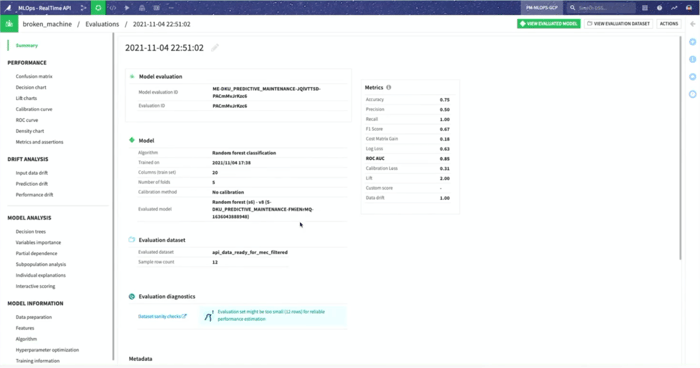This screenshot has width=700, height=368.
Task: Open the Flow menu icon beside project name
Action: [x=83, y=8]
